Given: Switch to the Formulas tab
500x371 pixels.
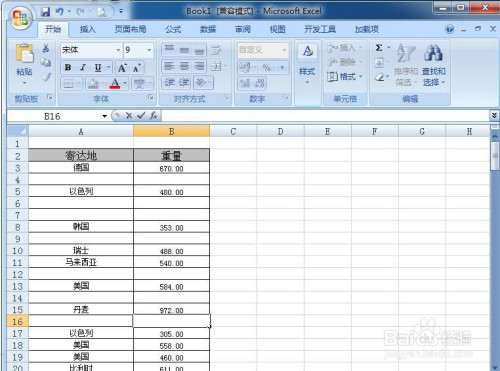Looking at the screenshot, I should coord(173,29).
